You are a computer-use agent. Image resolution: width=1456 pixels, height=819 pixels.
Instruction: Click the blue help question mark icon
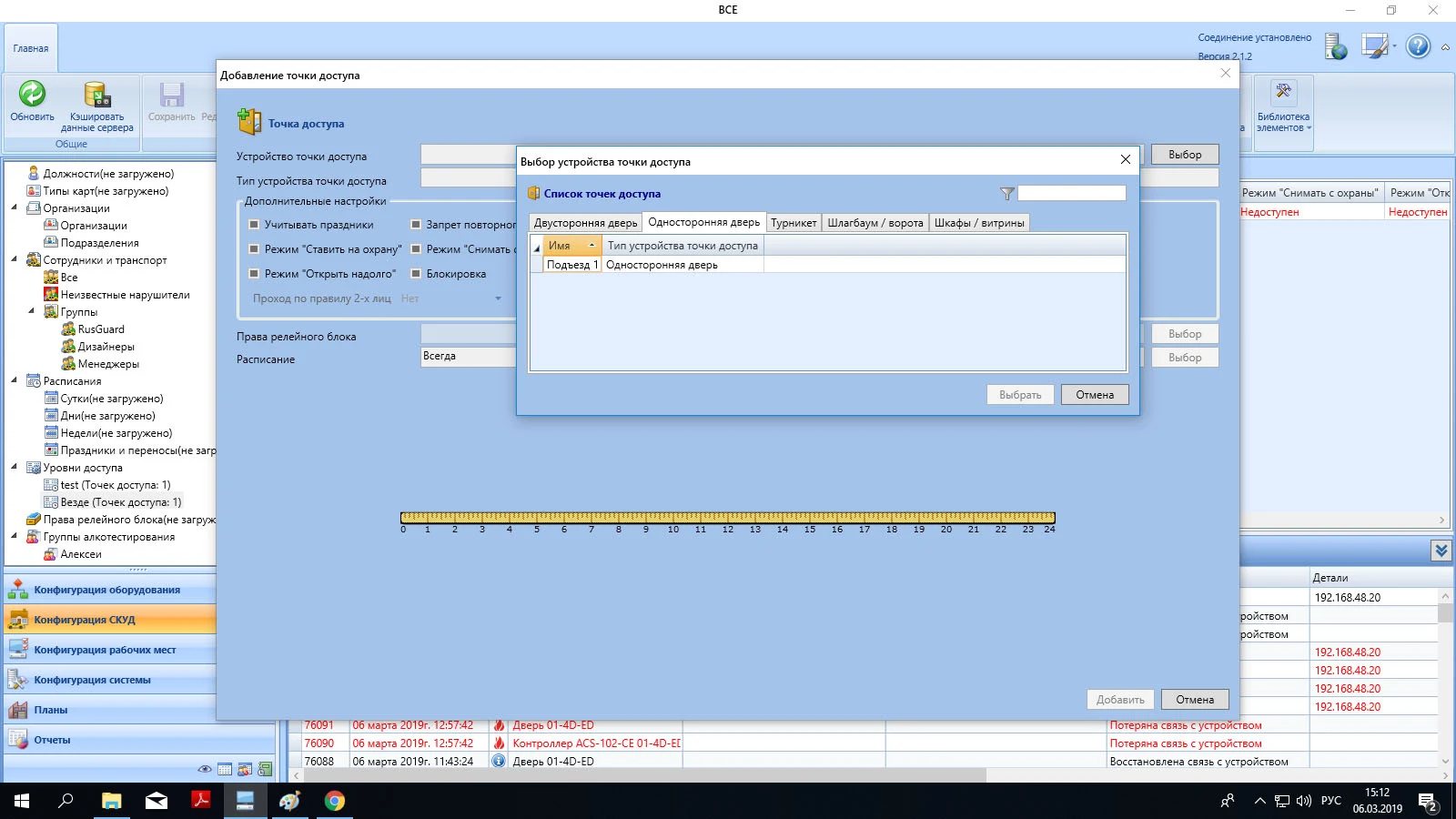pyautogui.click(x=1418, y=46)
